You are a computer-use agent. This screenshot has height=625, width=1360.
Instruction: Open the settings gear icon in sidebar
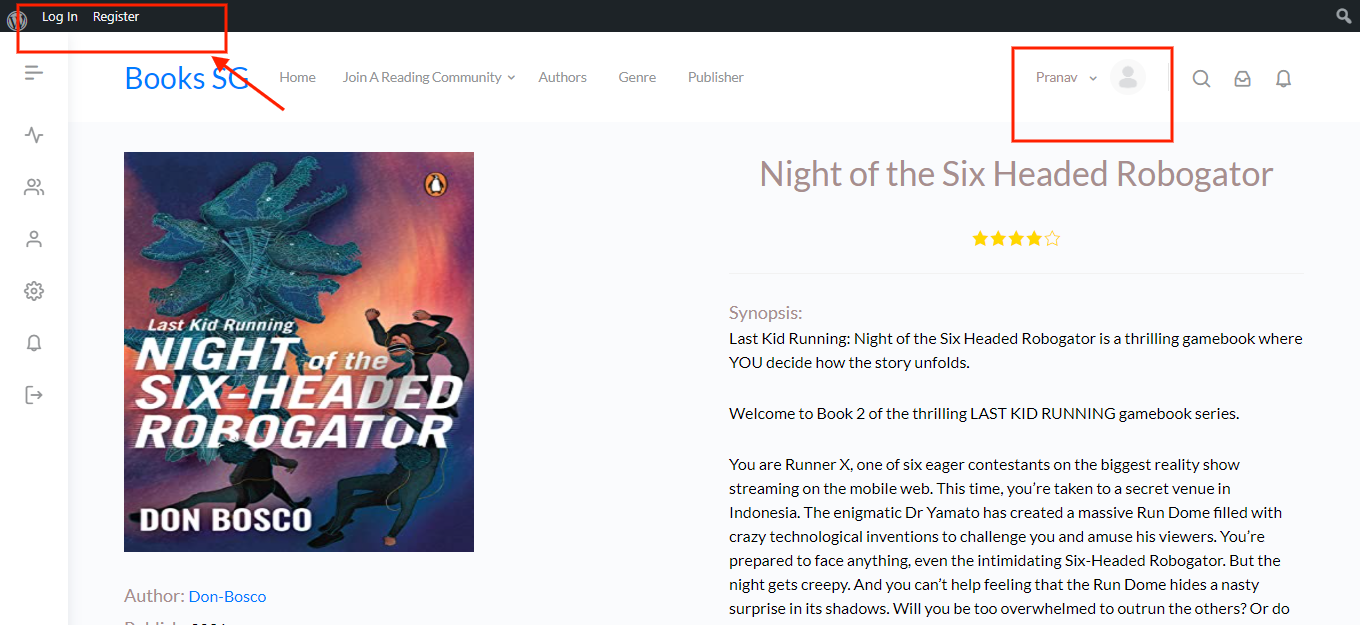click(x=34, y=291)
